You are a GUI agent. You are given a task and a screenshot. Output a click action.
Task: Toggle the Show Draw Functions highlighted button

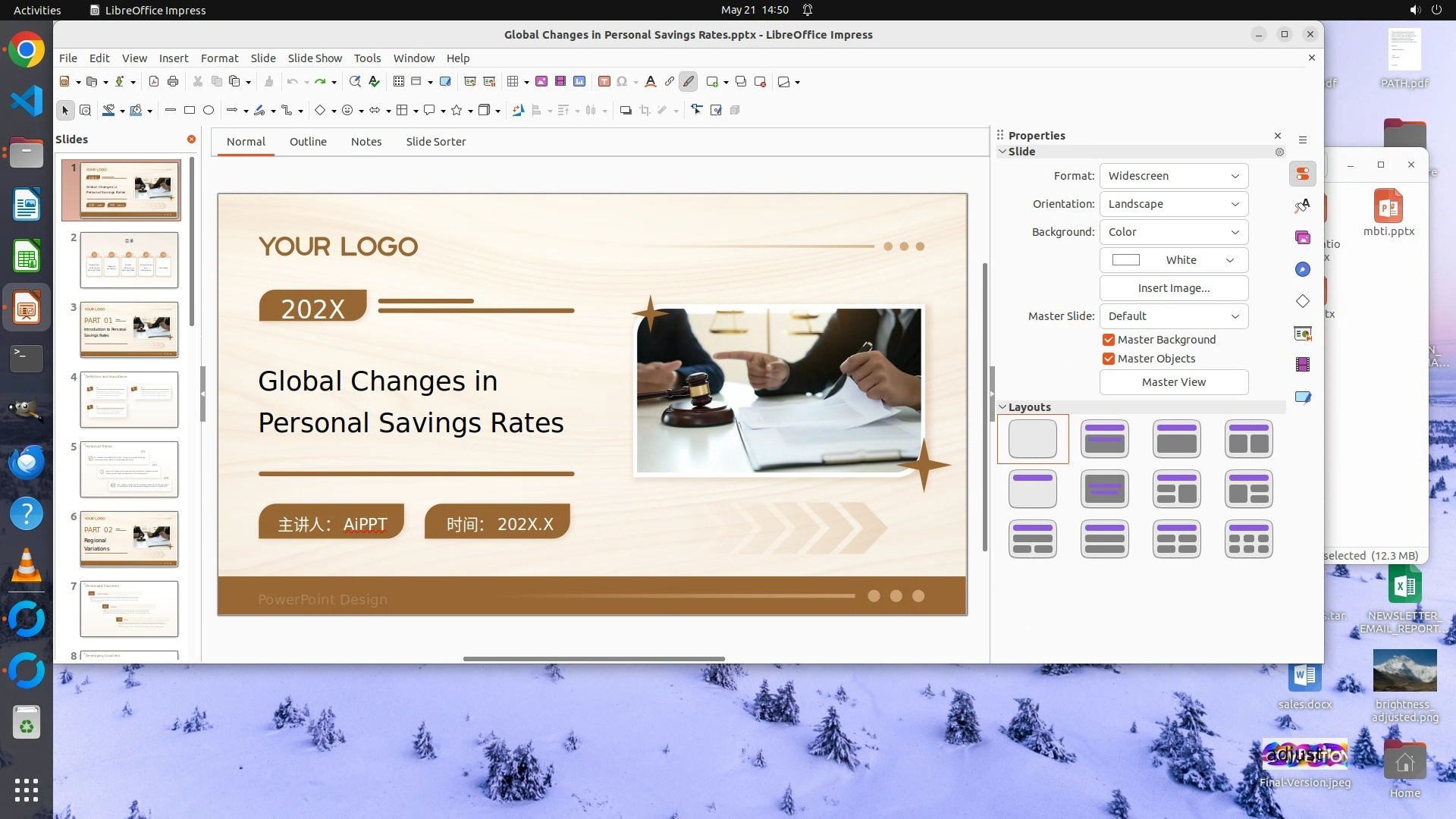(x=688, y=81)
